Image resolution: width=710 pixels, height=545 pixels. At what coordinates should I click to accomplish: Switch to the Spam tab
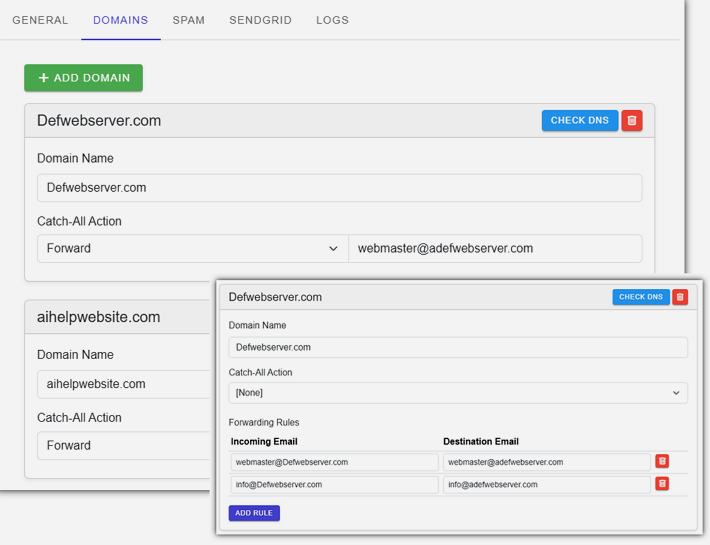tap(188, 20)
